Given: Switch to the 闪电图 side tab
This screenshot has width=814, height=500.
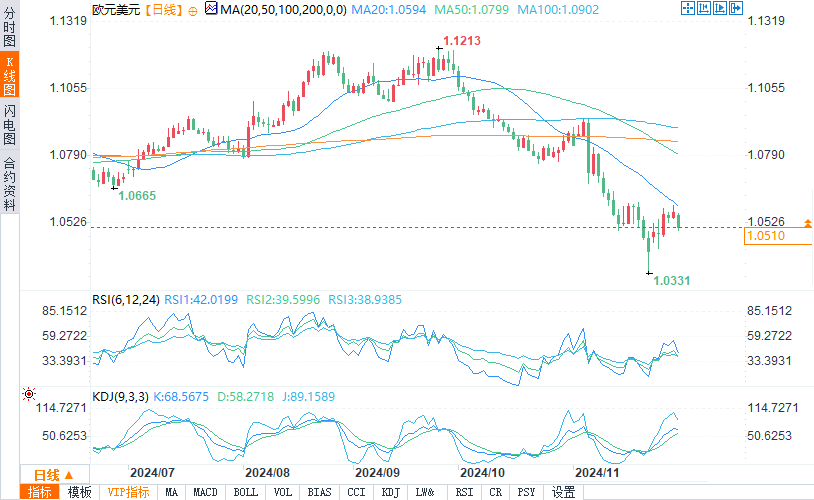Looking at the screenshot, I should [9, 124].
